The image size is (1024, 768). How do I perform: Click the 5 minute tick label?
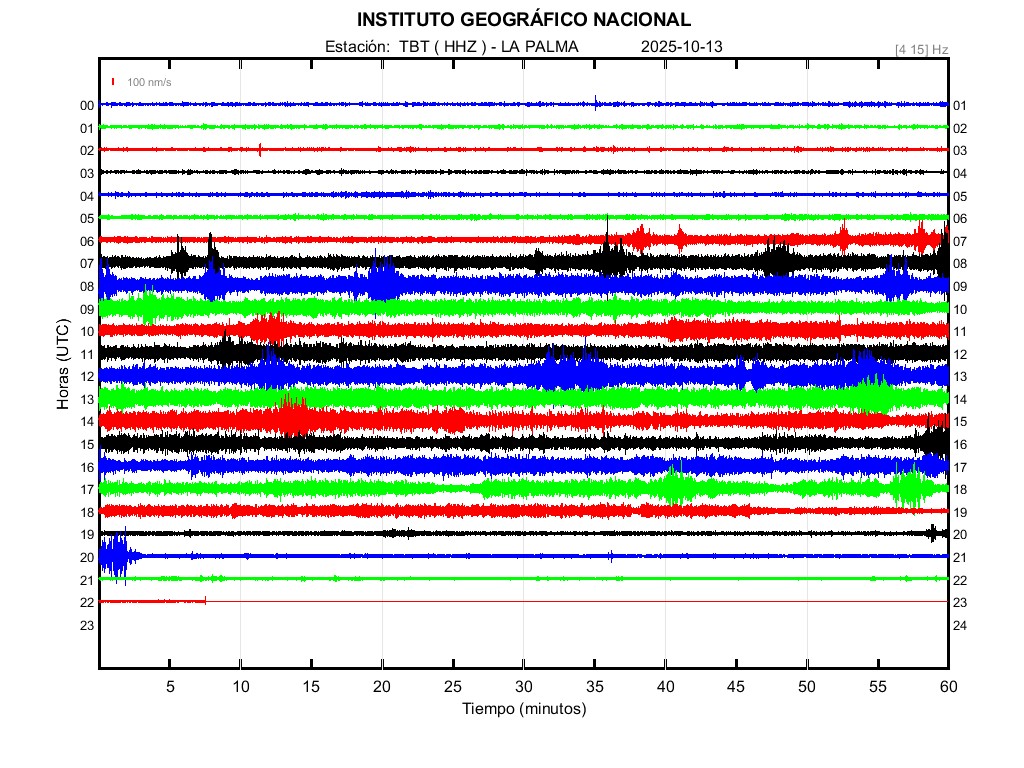tap(170, 686)
